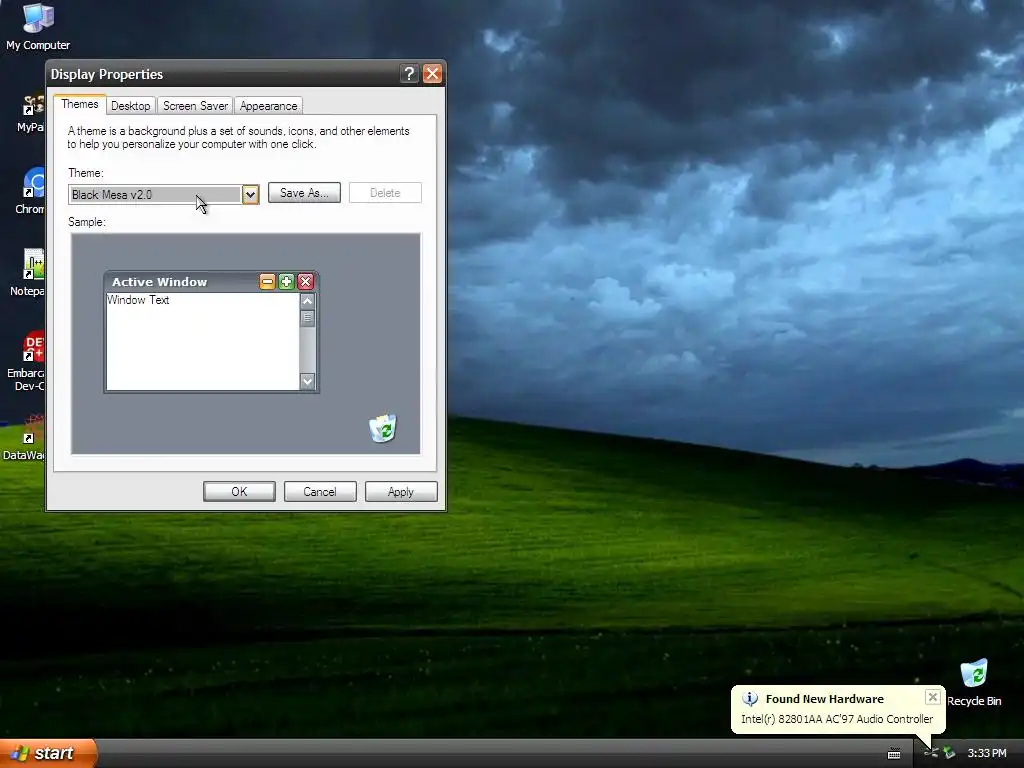The image size is (1024, 768).
Task: Open the Screen Saver tab
Action: pyautogui.click(x=195, y=106)
